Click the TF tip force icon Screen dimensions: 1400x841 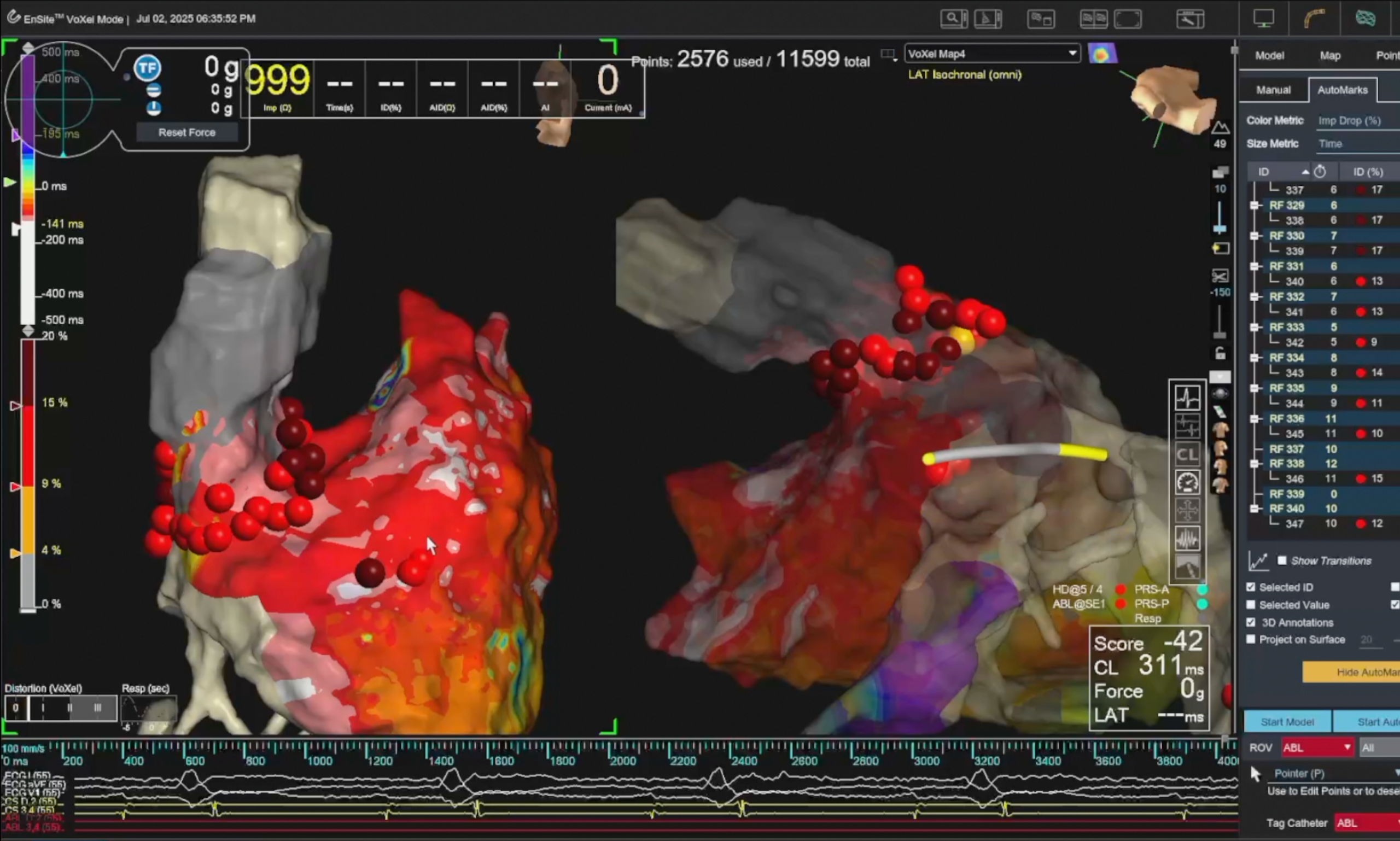pos(147,68)
